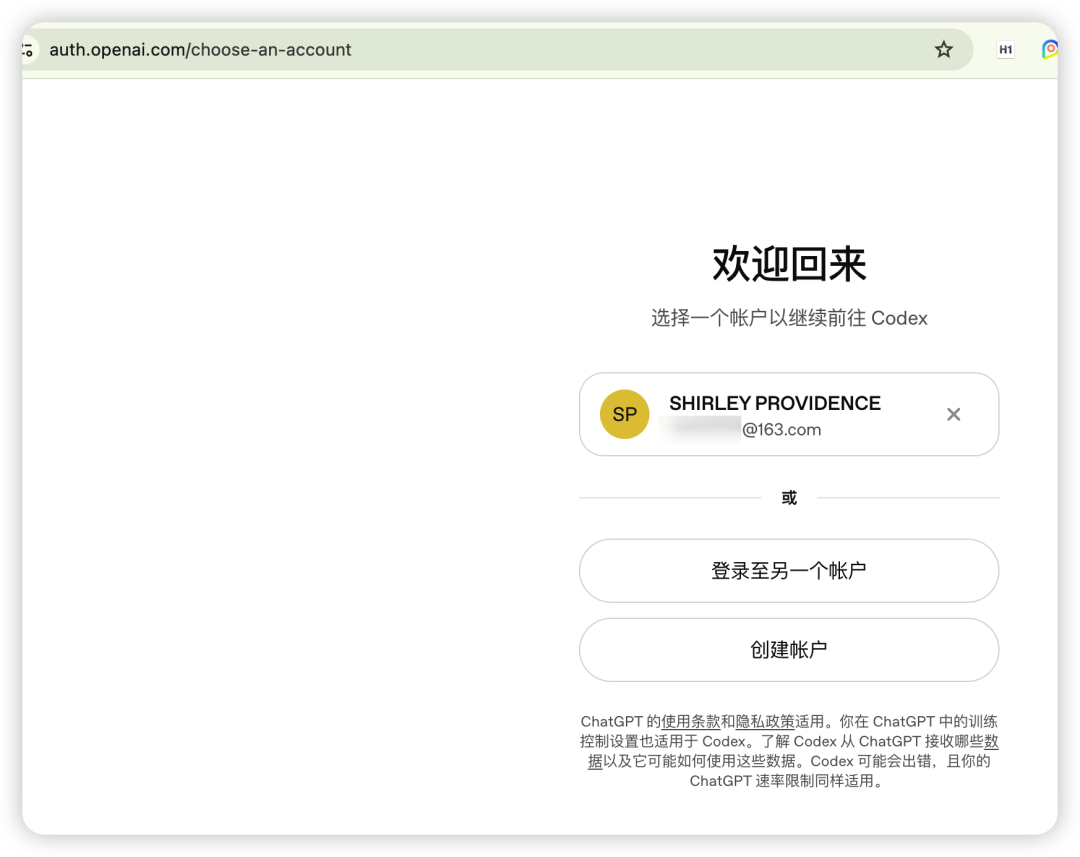This screenshot has width=1080, height=857.
Task: Remove the SHIRLEY PROVIDENCE account with X
Action: (x=953, y=414)
